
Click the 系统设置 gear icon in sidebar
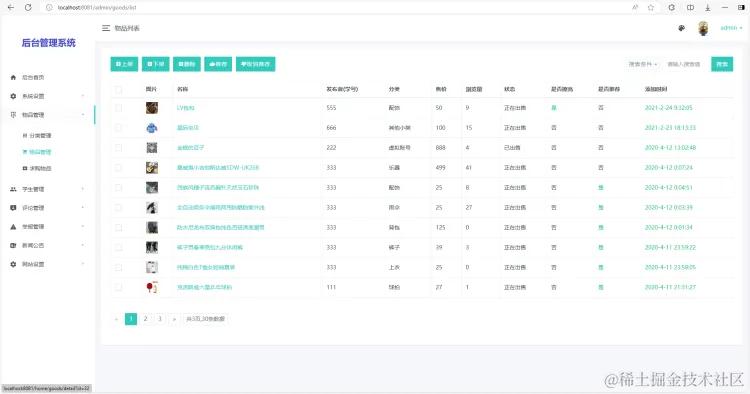[x=13, y=96]
